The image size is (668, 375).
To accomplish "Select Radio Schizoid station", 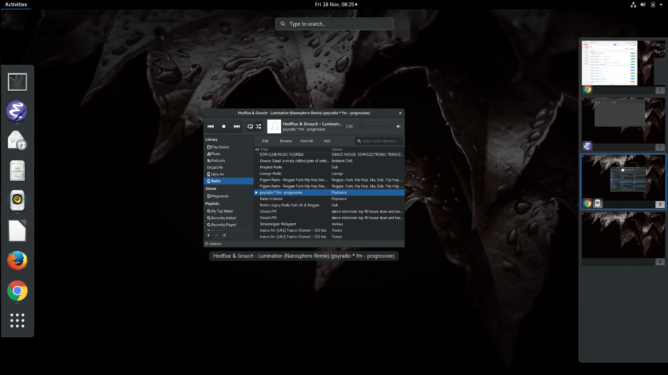I will point(329,199).
